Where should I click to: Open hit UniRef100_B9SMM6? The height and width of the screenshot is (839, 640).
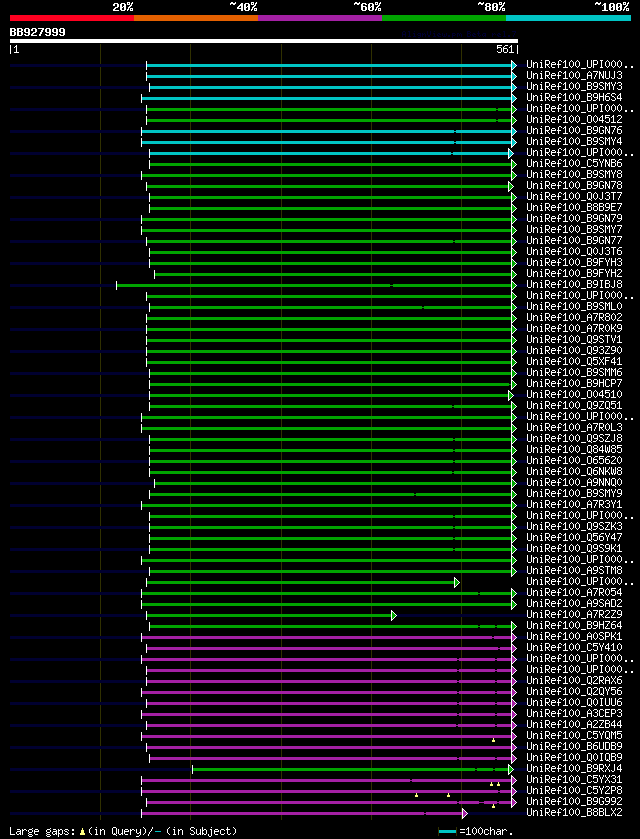(574, 373)
